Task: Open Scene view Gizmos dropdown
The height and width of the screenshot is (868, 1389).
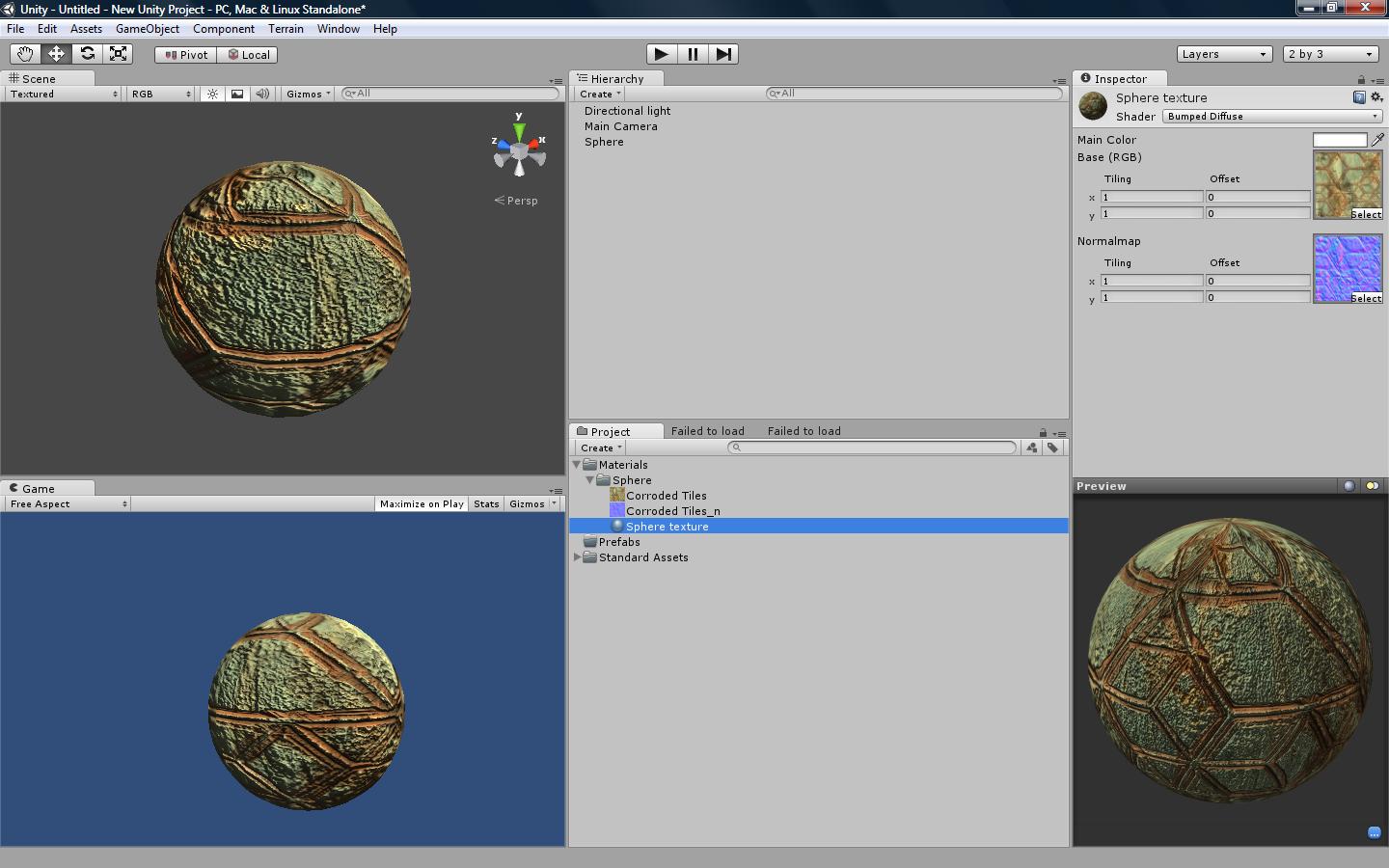Action: tap(308, 94)
